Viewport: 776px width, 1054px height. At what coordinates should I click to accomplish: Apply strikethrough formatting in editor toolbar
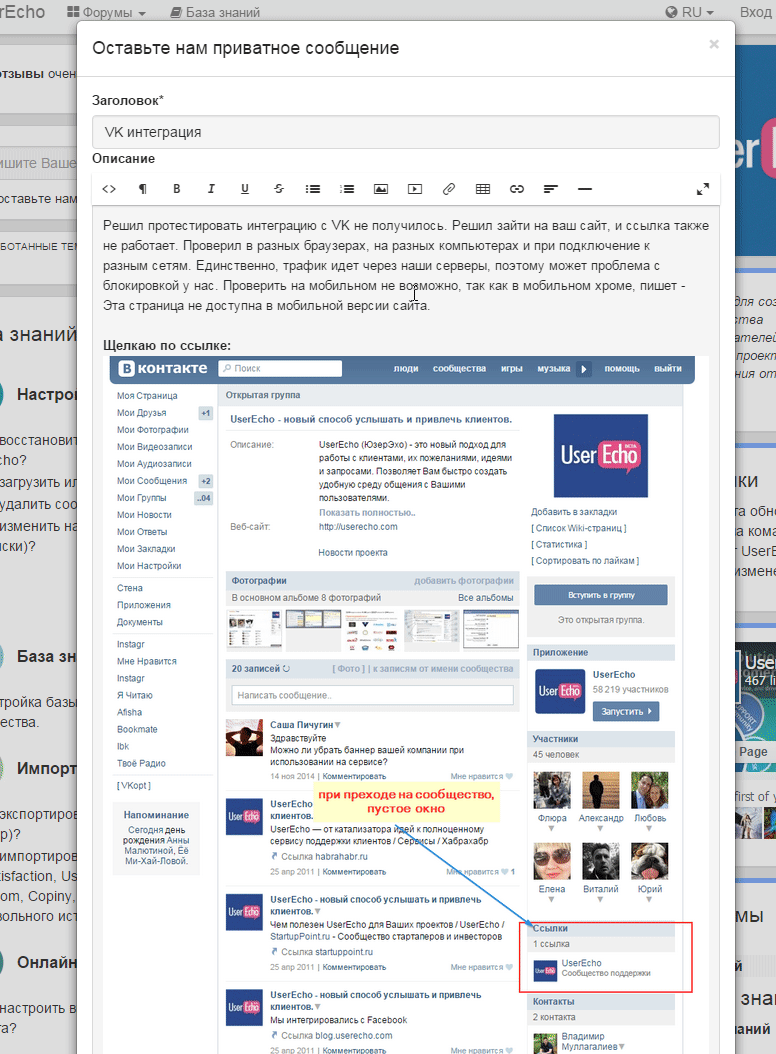279,190
